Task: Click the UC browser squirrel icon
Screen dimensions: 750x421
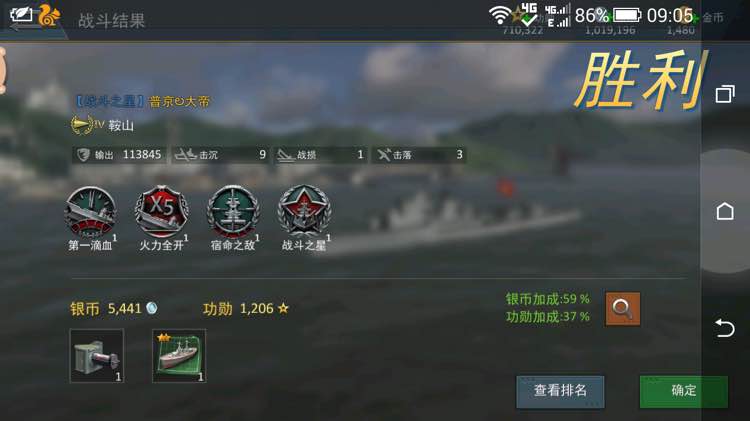Action: [49, 16]
